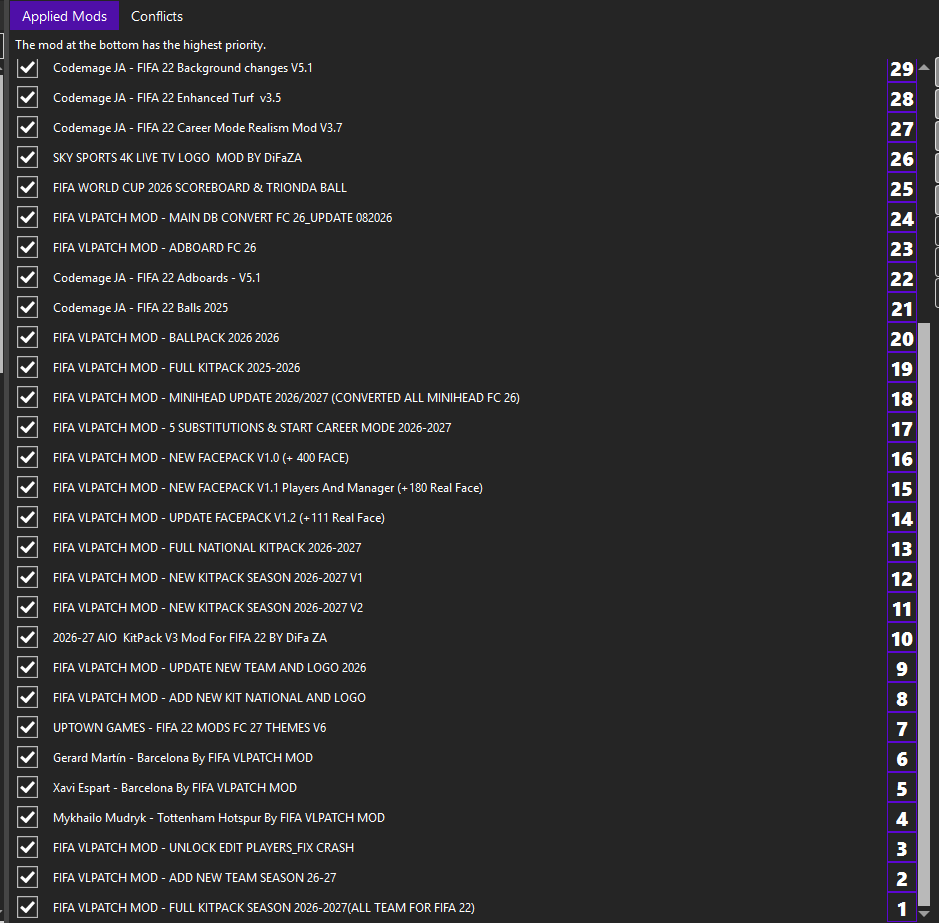Switch to the Conflicts tab
The width and height of the screenshot is (939, 923).
point(157,16)
